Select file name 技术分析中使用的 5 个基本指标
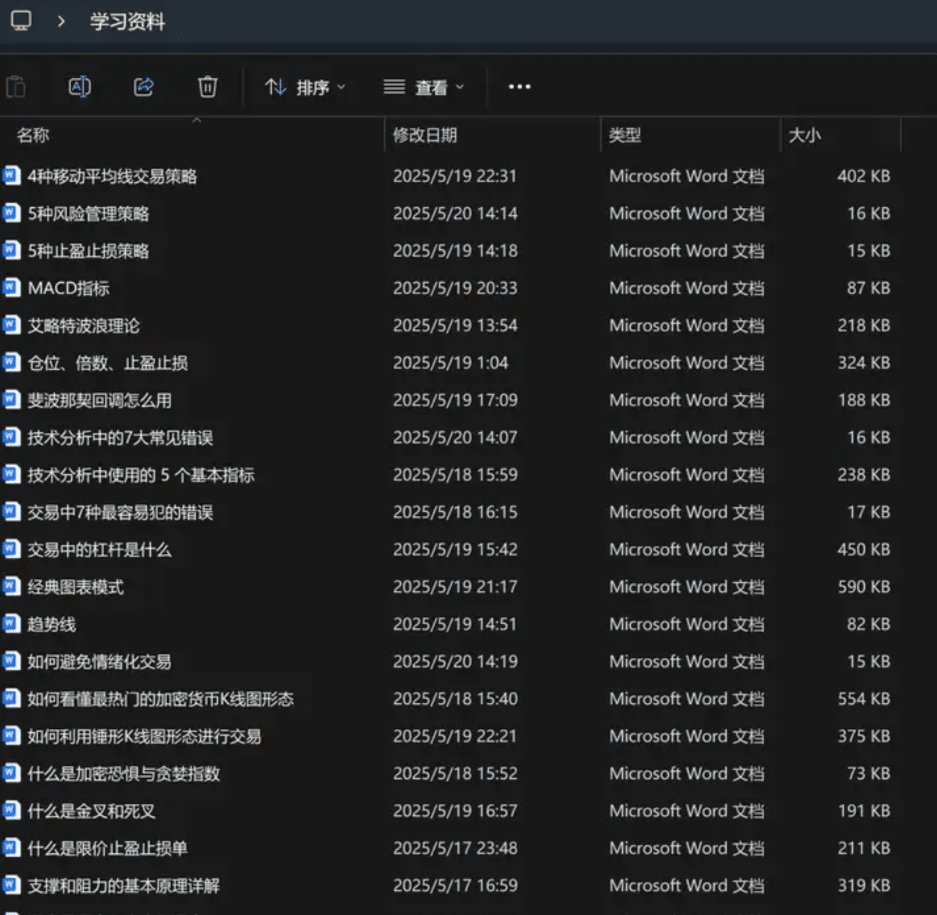Screen dimensions: 937x915 coord(141,475)
